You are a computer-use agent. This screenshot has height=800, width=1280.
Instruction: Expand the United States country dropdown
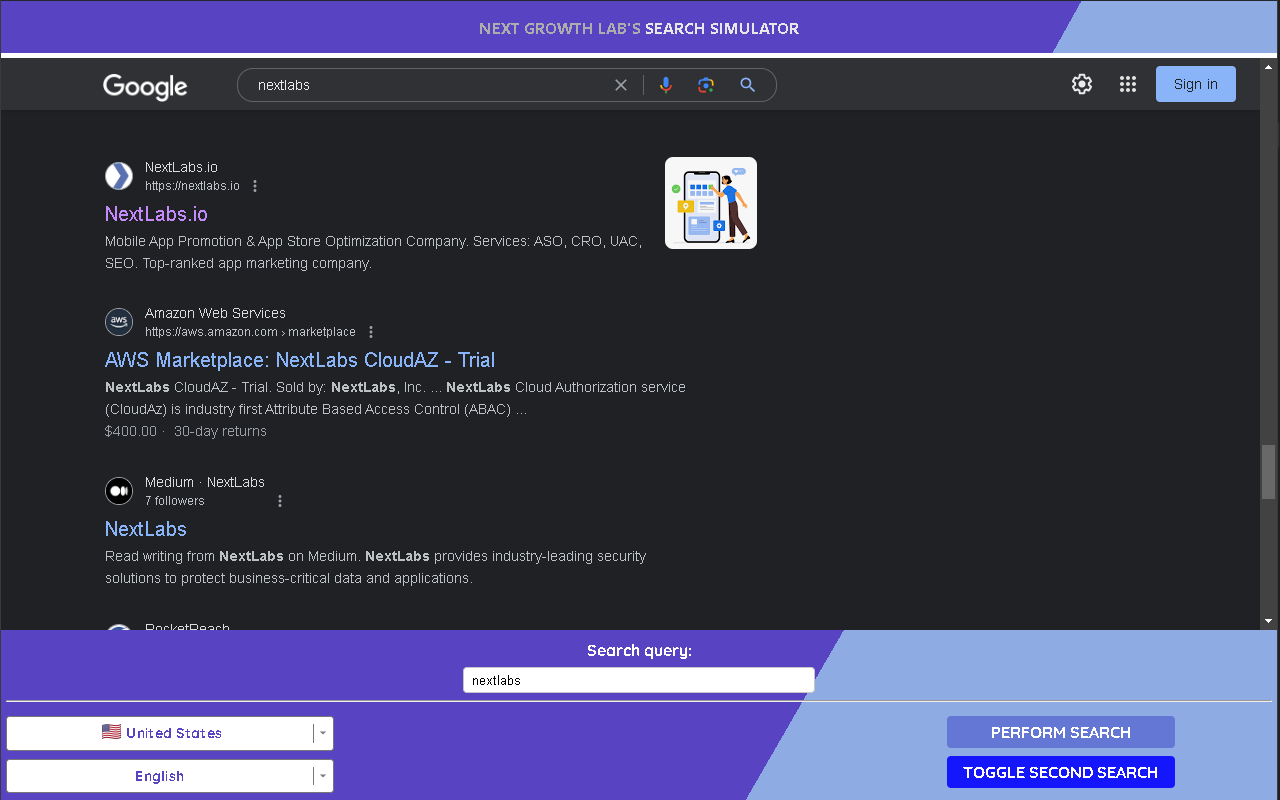pos(322,733)
